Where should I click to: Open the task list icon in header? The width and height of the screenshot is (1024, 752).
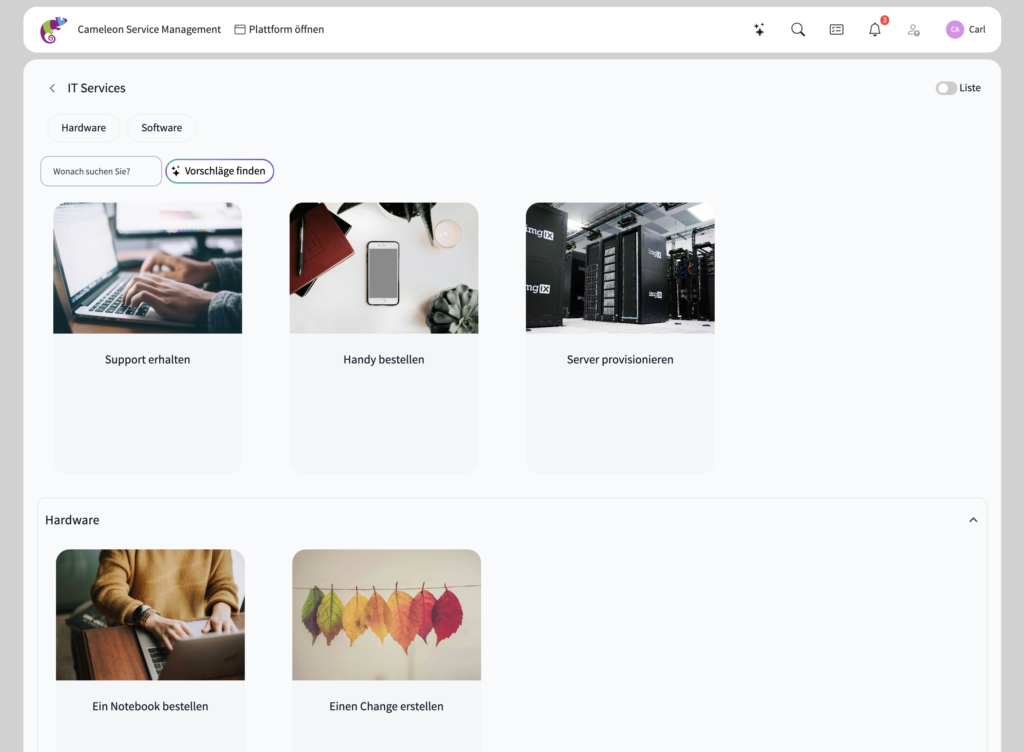pyautogui.click(x=836, y=30)
